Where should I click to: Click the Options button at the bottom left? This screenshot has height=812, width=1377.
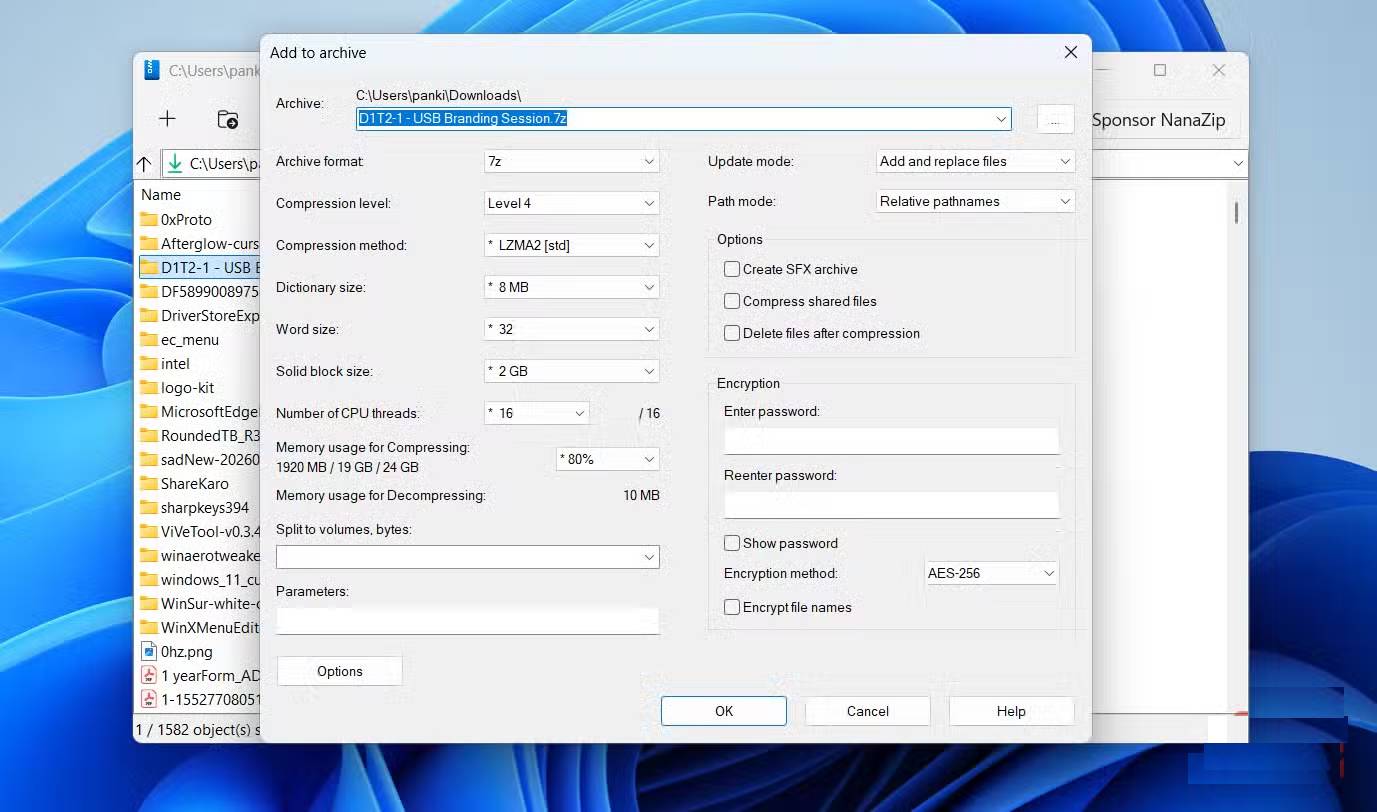[339, 670]
